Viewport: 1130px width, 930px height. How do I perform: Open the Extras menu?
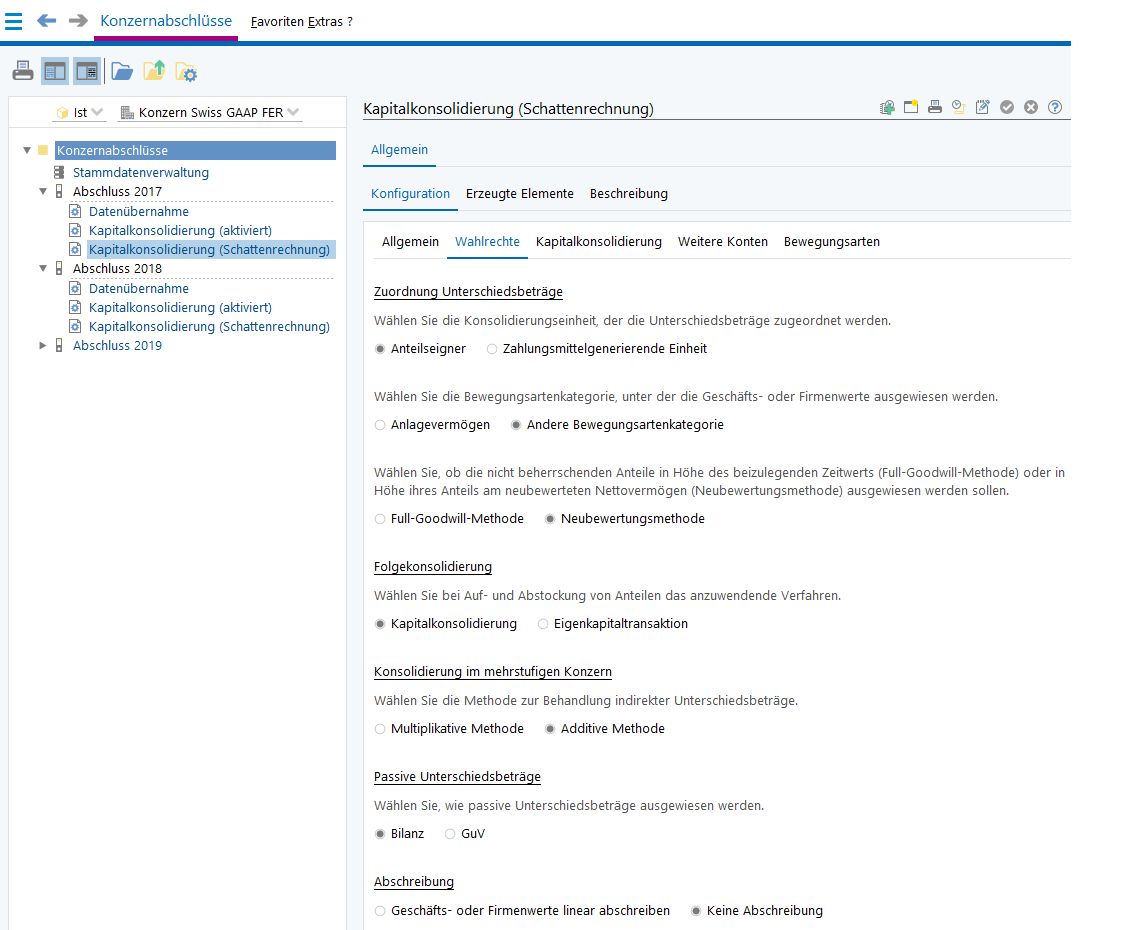[325, 22]
